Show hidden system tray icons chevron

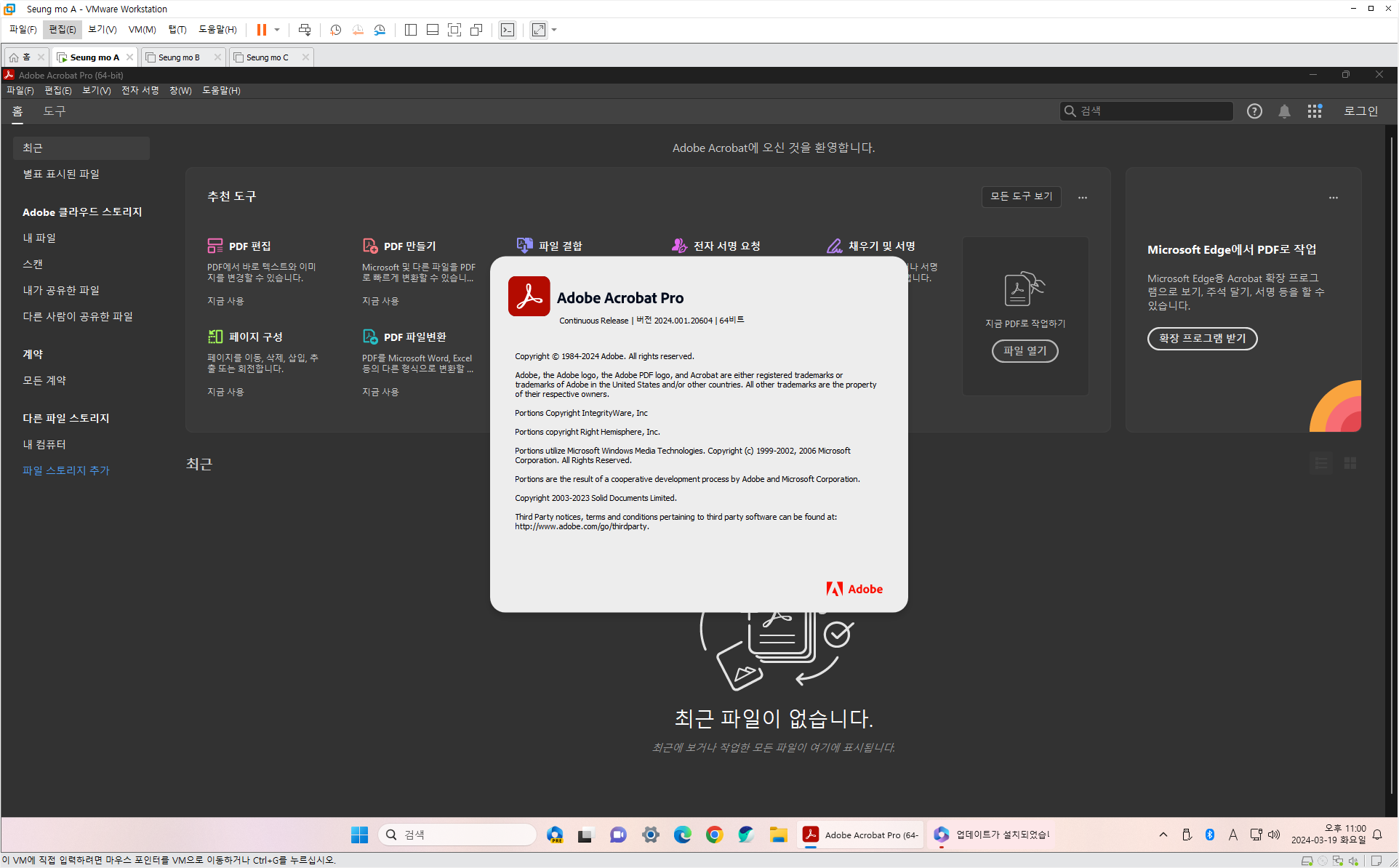(x=1163, y=835)
